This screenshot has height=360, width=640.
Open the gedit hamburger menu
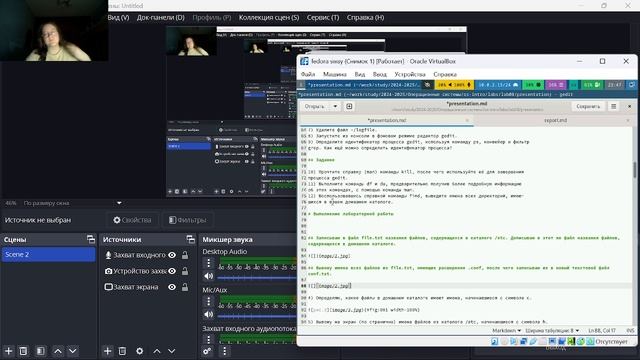pos(613,107)
